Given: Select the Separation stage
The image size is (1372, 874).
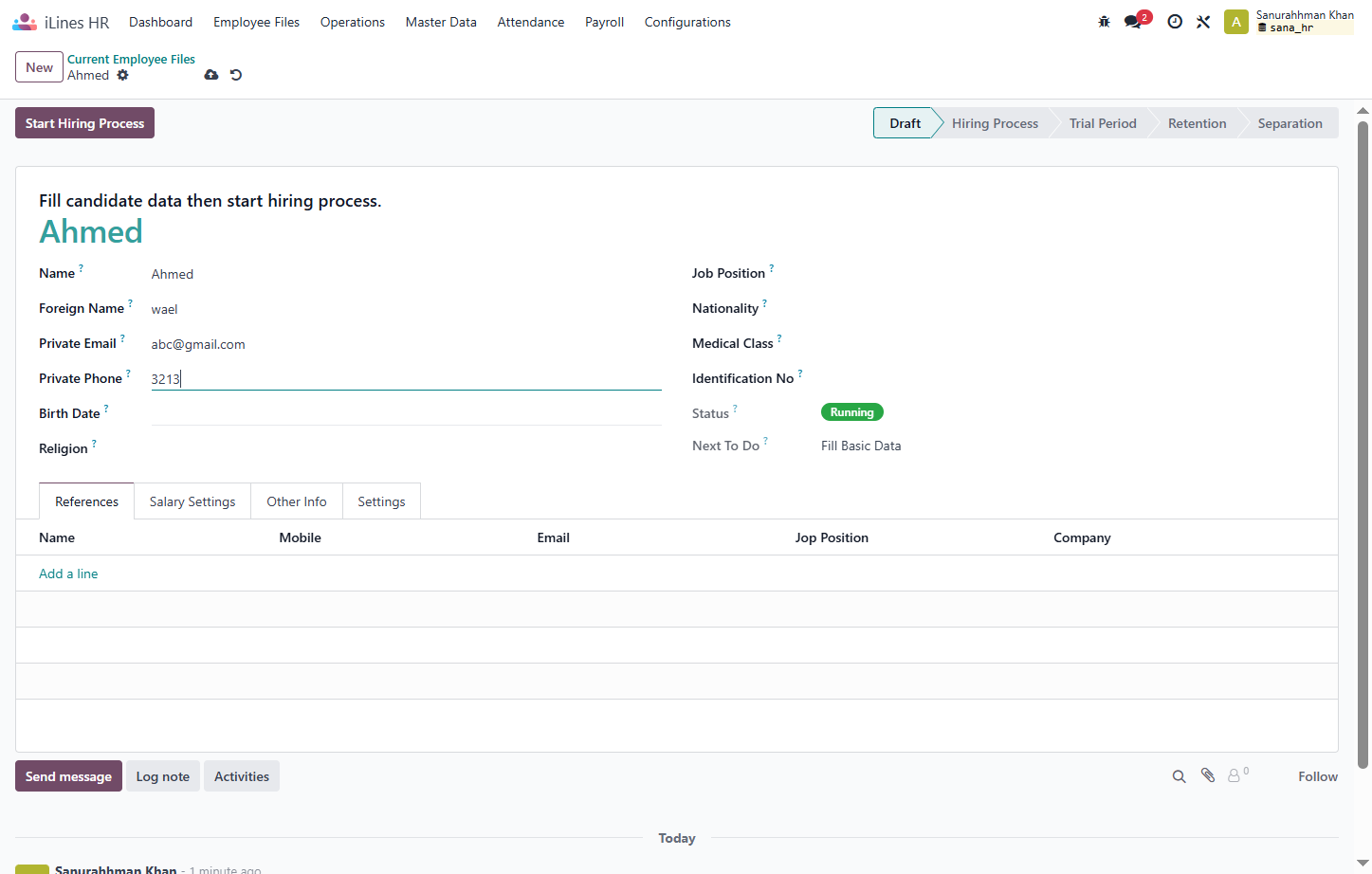Looking at the screenshot, I should point(1290,123).
